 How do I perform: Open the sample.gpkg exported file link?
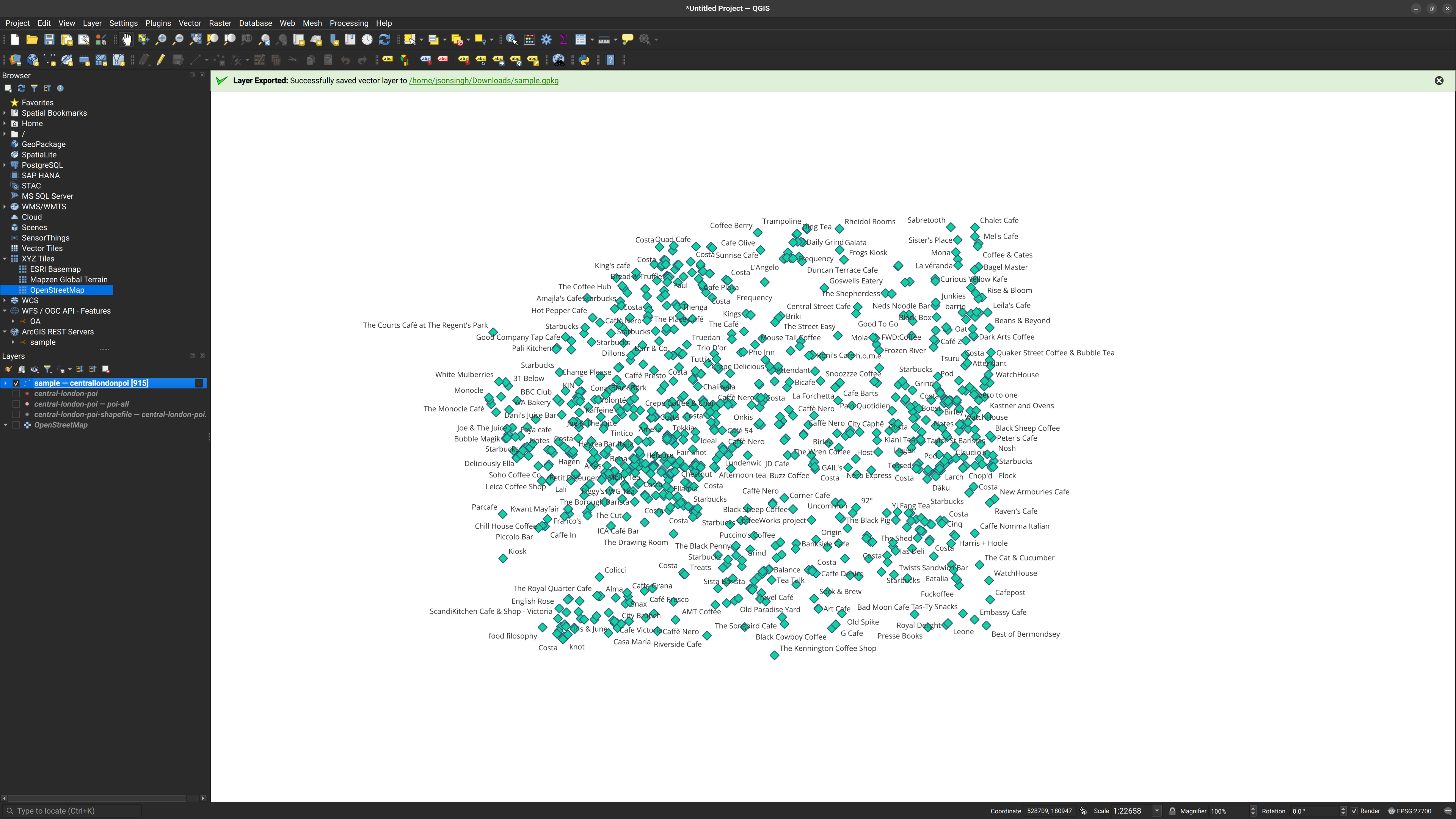pyautogui.click(x=483, y=81)
